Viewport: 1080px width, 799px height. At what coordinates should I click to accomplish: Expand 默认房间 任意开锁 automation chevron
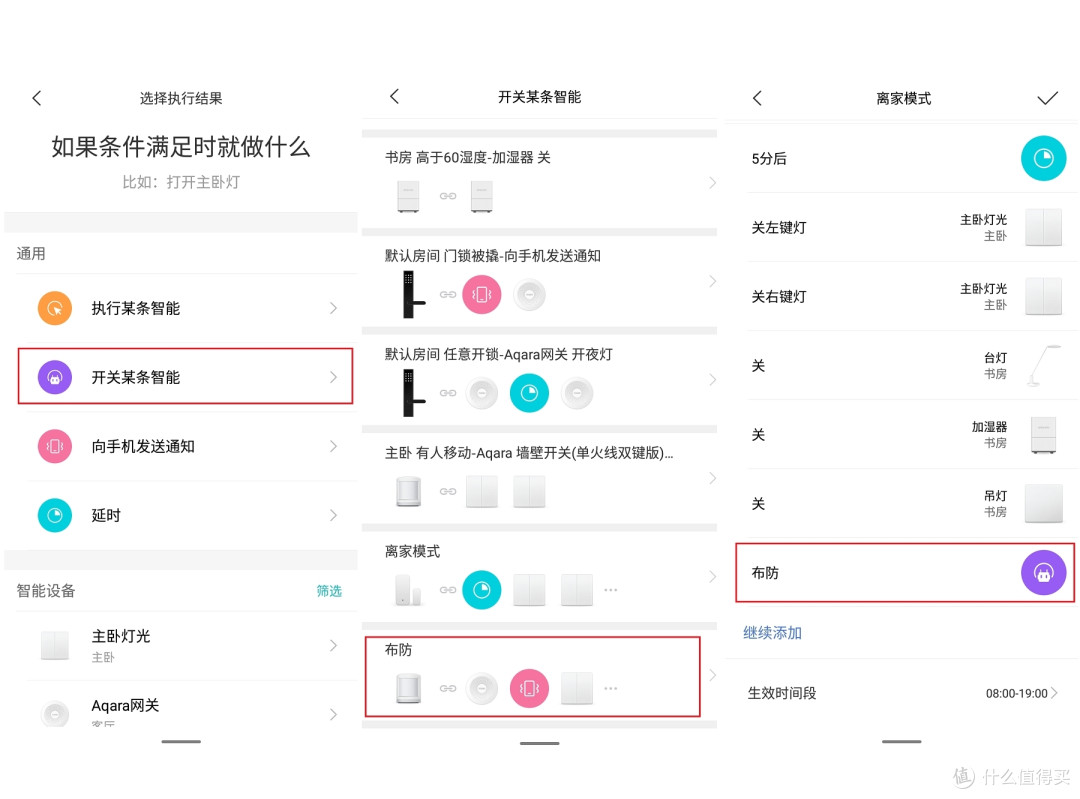pyautogui.click(x=712, y=380)
